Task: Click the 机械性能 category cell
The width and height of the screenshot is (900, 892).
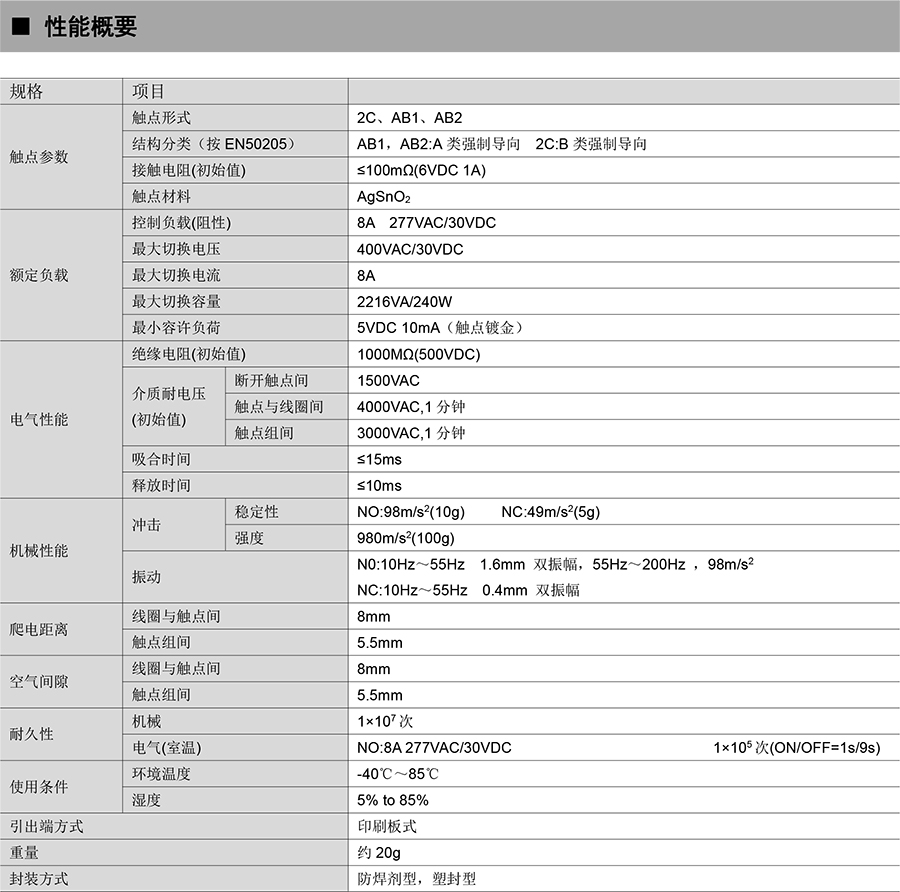Action: 39,551
